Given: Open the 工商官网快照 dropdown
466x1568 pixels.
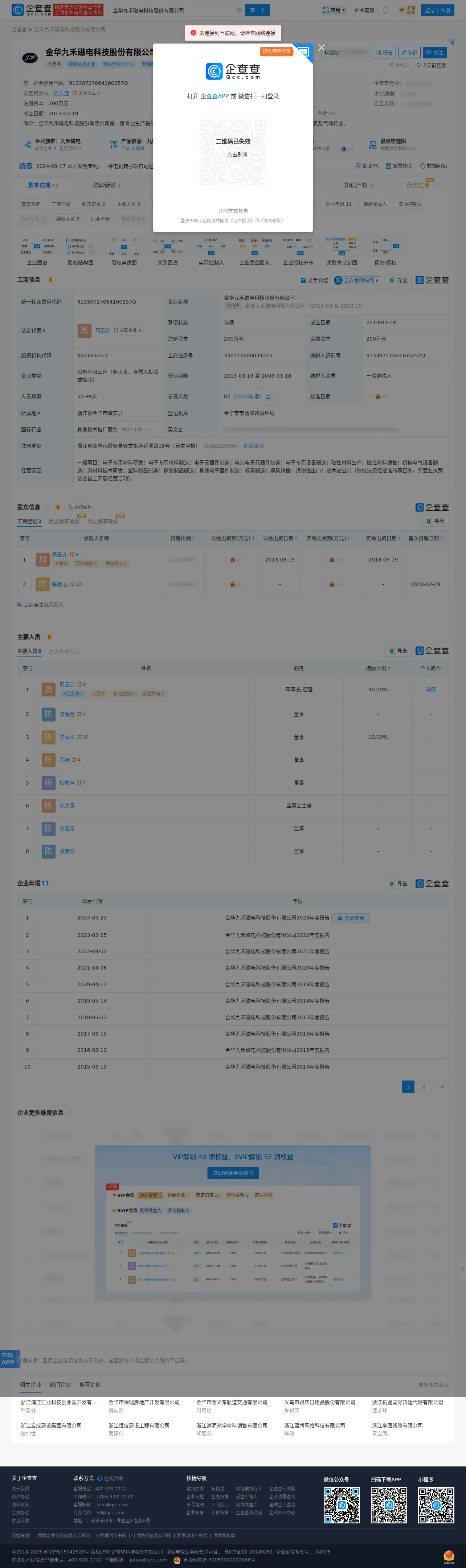Looking at the screenshot, I should (357, 281).
